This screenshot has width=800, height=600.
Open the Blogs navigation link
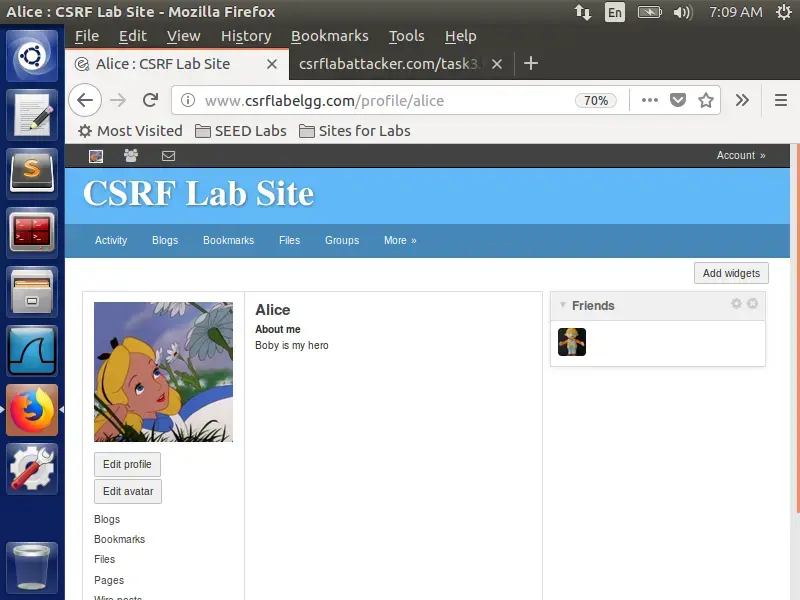[x=165, y=240]
